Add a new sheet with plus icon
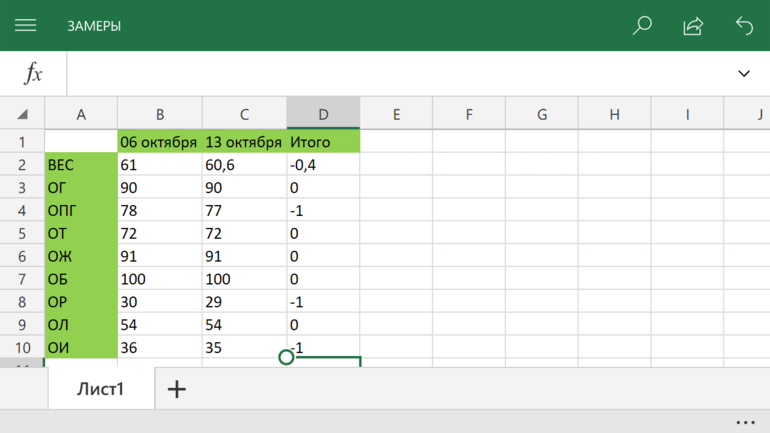Viewport: 770px width, 433px height. [x=177, y=389]
